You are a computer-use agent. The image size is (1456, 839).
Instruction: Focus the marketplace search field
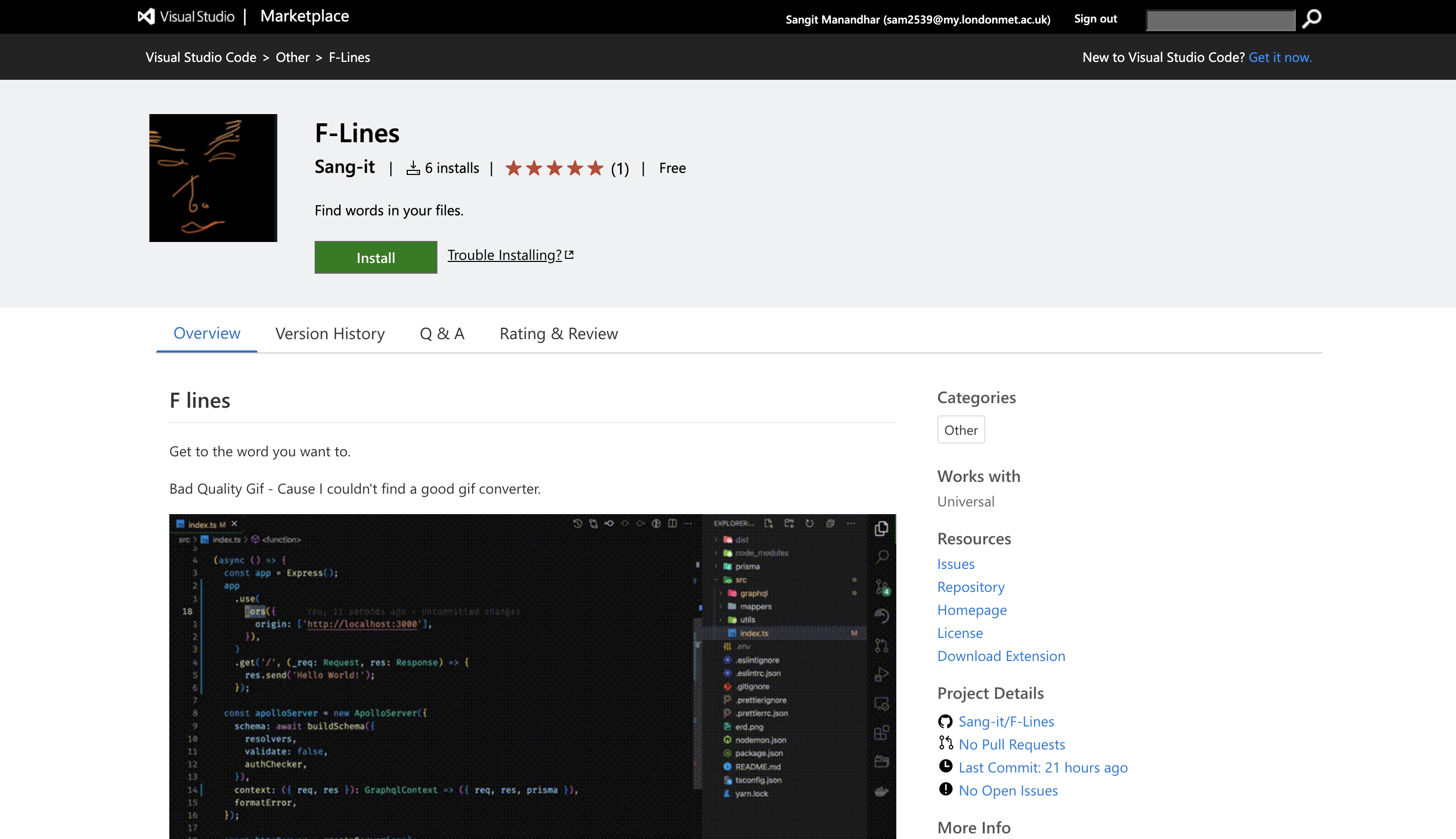point(1220,19)
